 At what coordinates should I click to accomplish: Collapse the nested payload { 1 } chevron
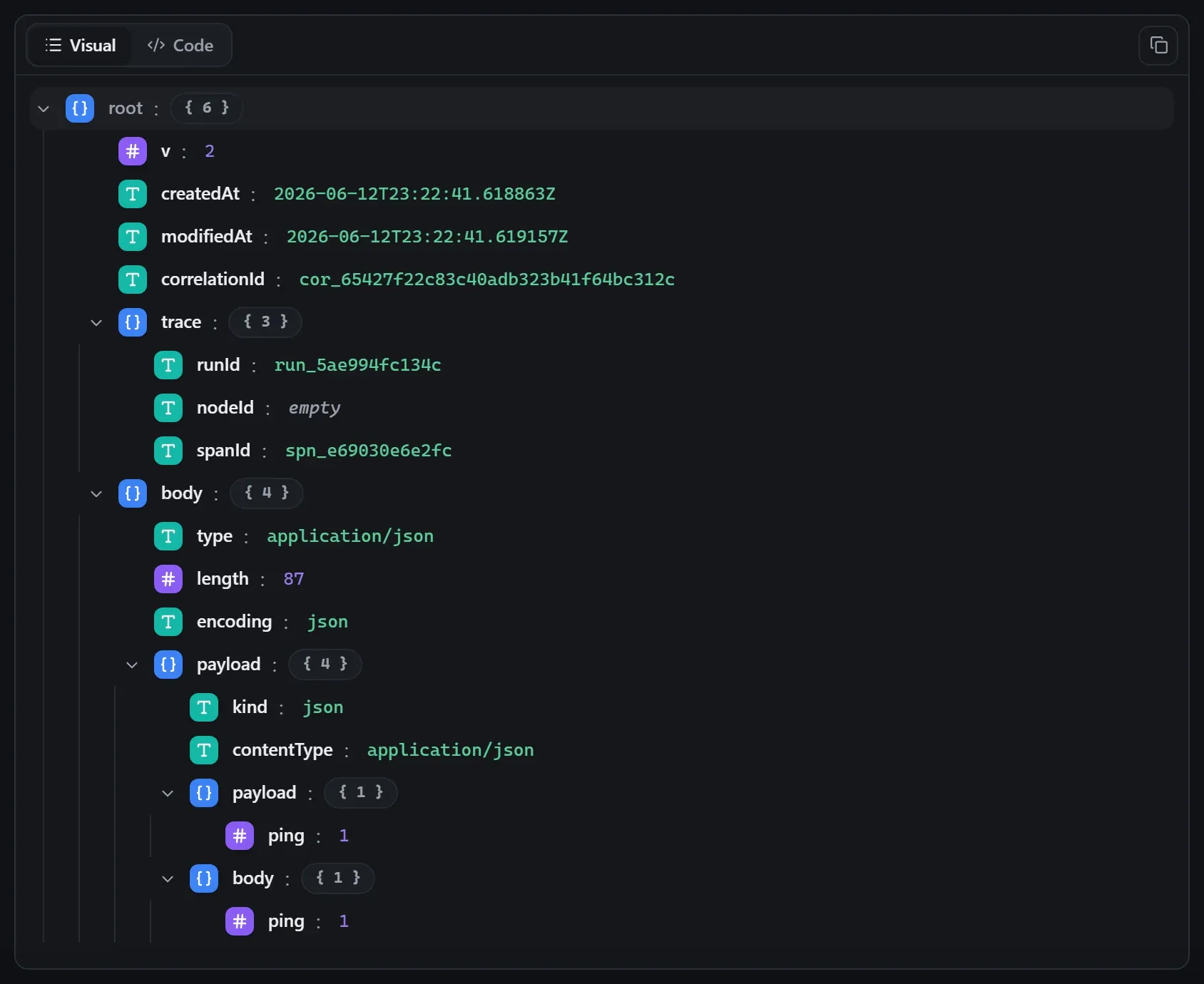[x=168, y=793]
